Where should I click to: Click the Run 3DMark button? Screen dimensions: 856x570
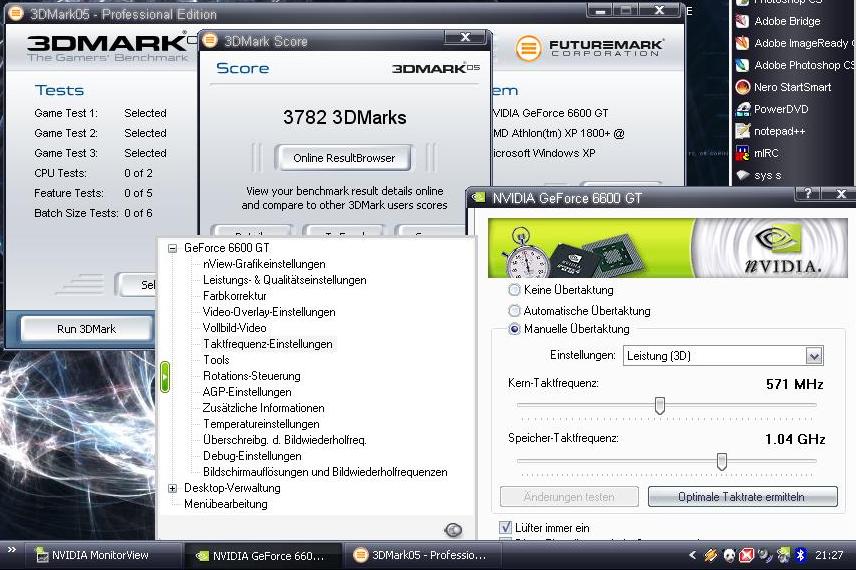[86, 329]
